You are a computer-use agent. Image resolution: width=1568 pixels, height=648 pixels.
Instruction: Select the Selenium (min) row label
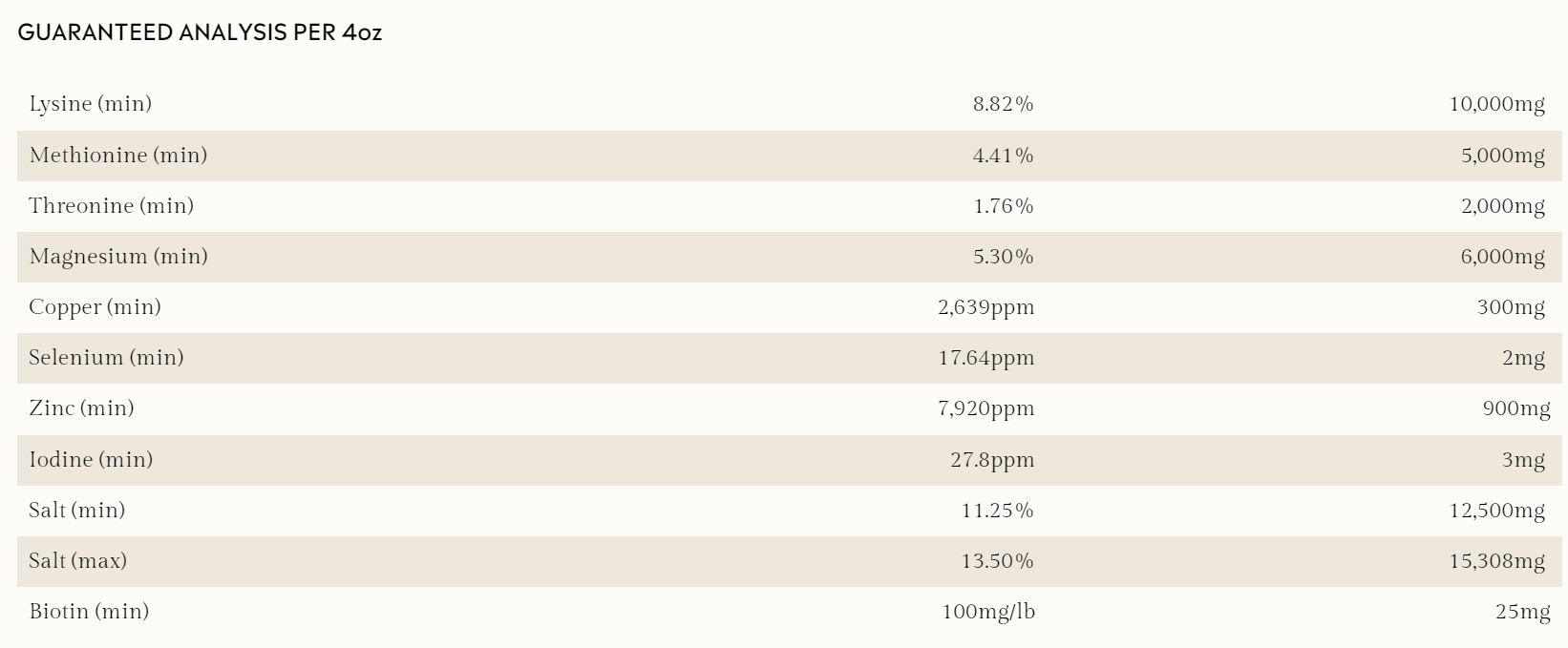point(106,358)
